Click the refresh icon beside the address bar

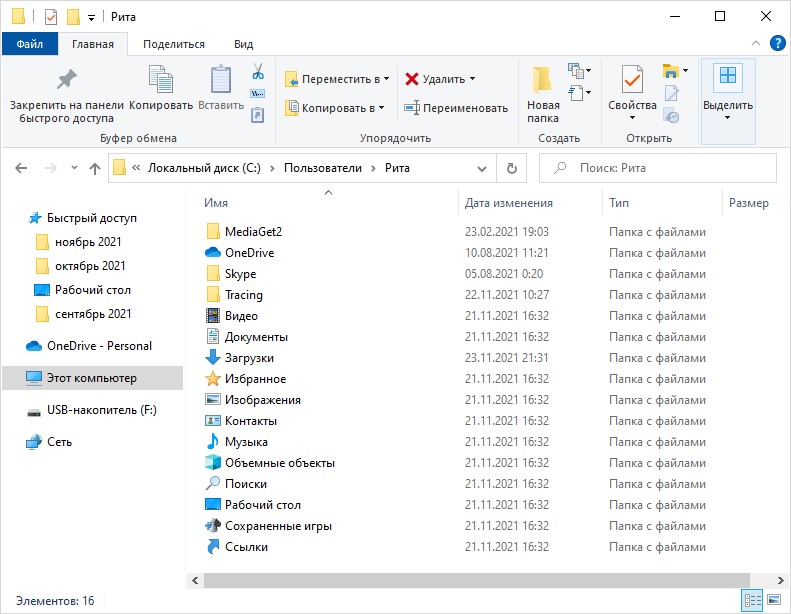(512, 168)
